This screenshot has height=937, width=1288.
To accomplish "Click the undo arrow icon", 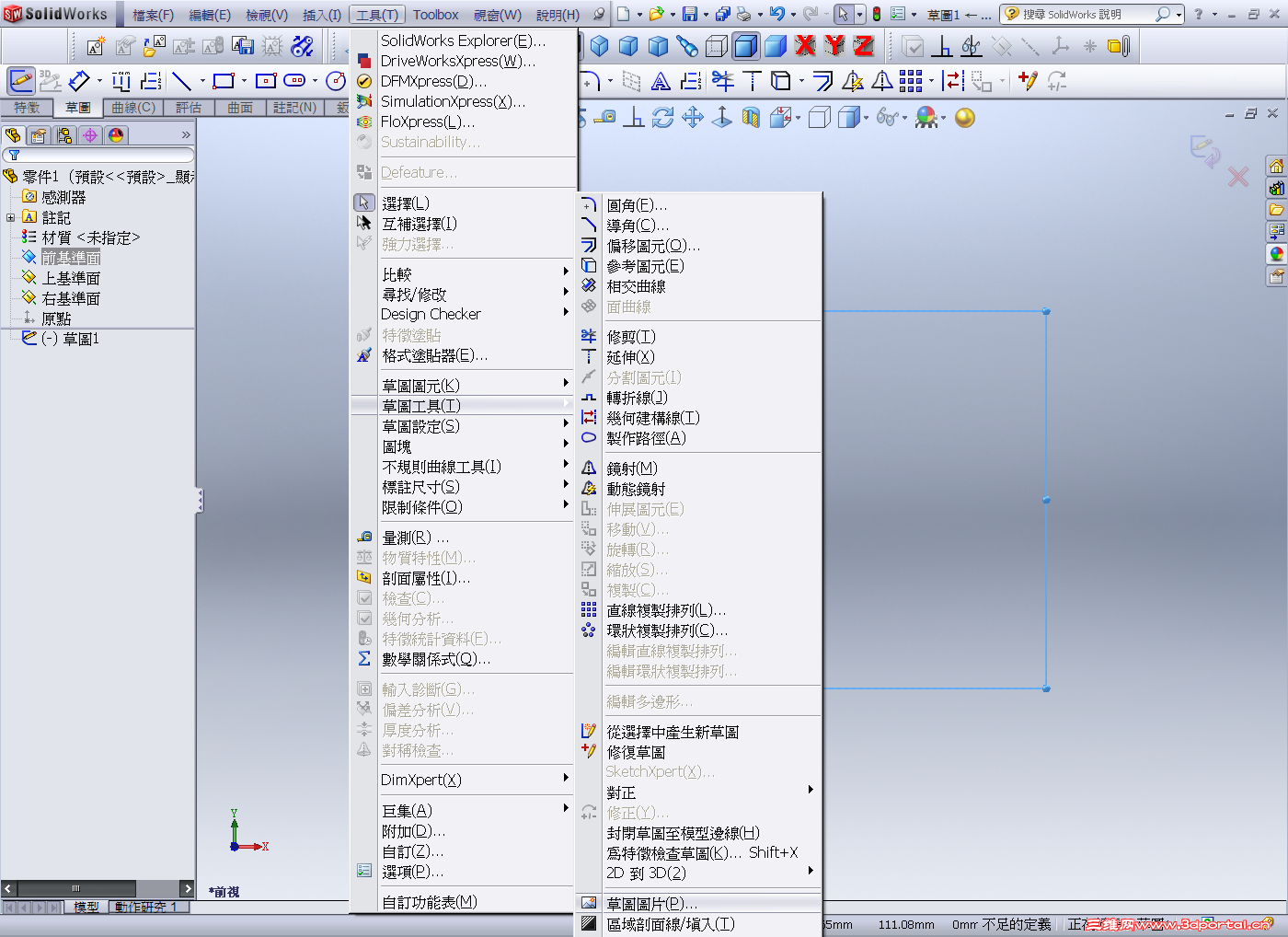I will pos(777,14).
